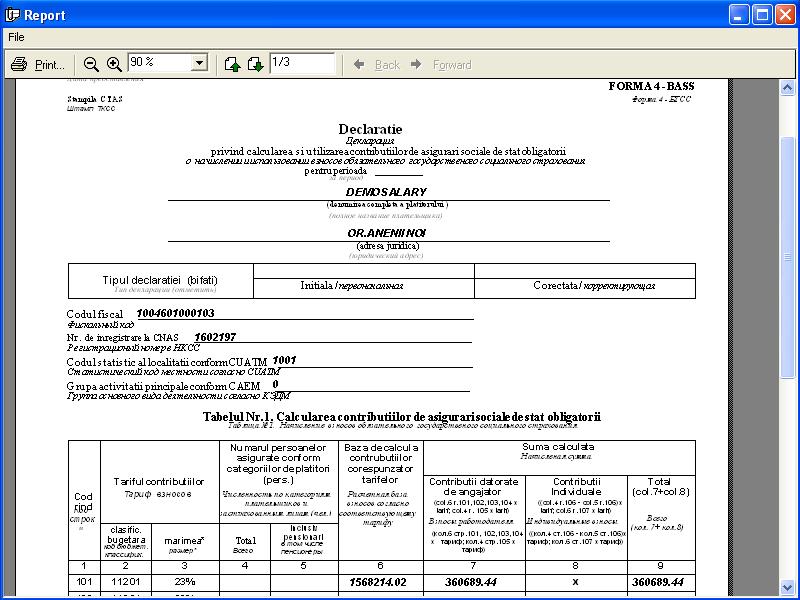Click the 90 % zoom combo box field
Image resolution: width=800 pixels, height=600 pixels.
pos(158,63)
